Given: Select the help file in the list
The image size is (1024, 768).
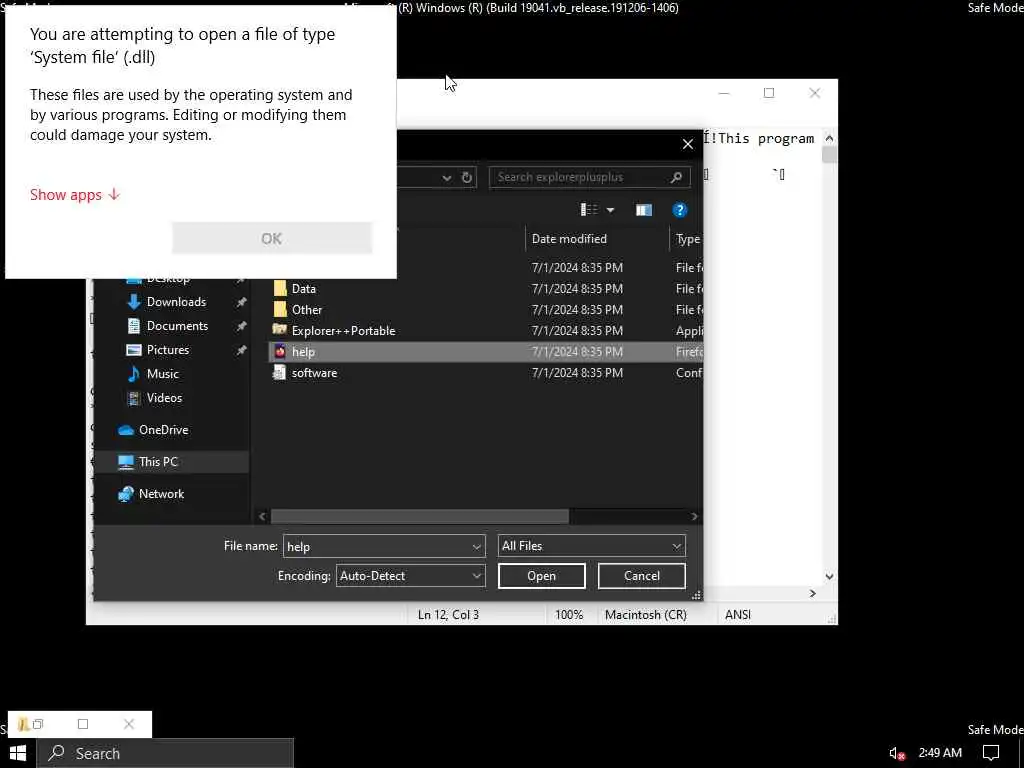Looking at the screenshot, I should [486, 351].
